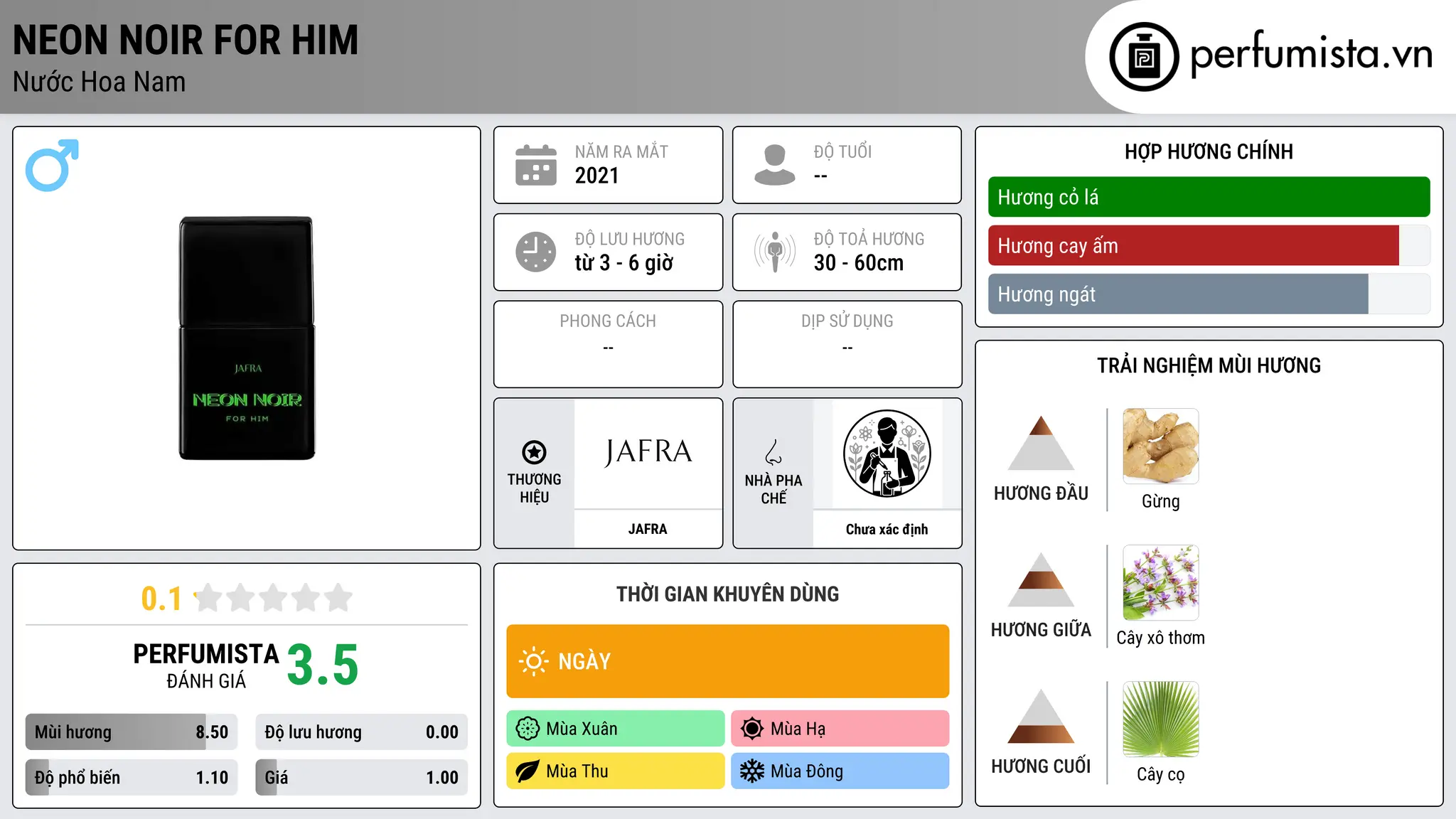Image resolution: width=1456 pixels, height=819 pixels.
Task: Click the perfumista.vn bottle logo icon
Action: pyautogui.click(x=1144, y=57)
